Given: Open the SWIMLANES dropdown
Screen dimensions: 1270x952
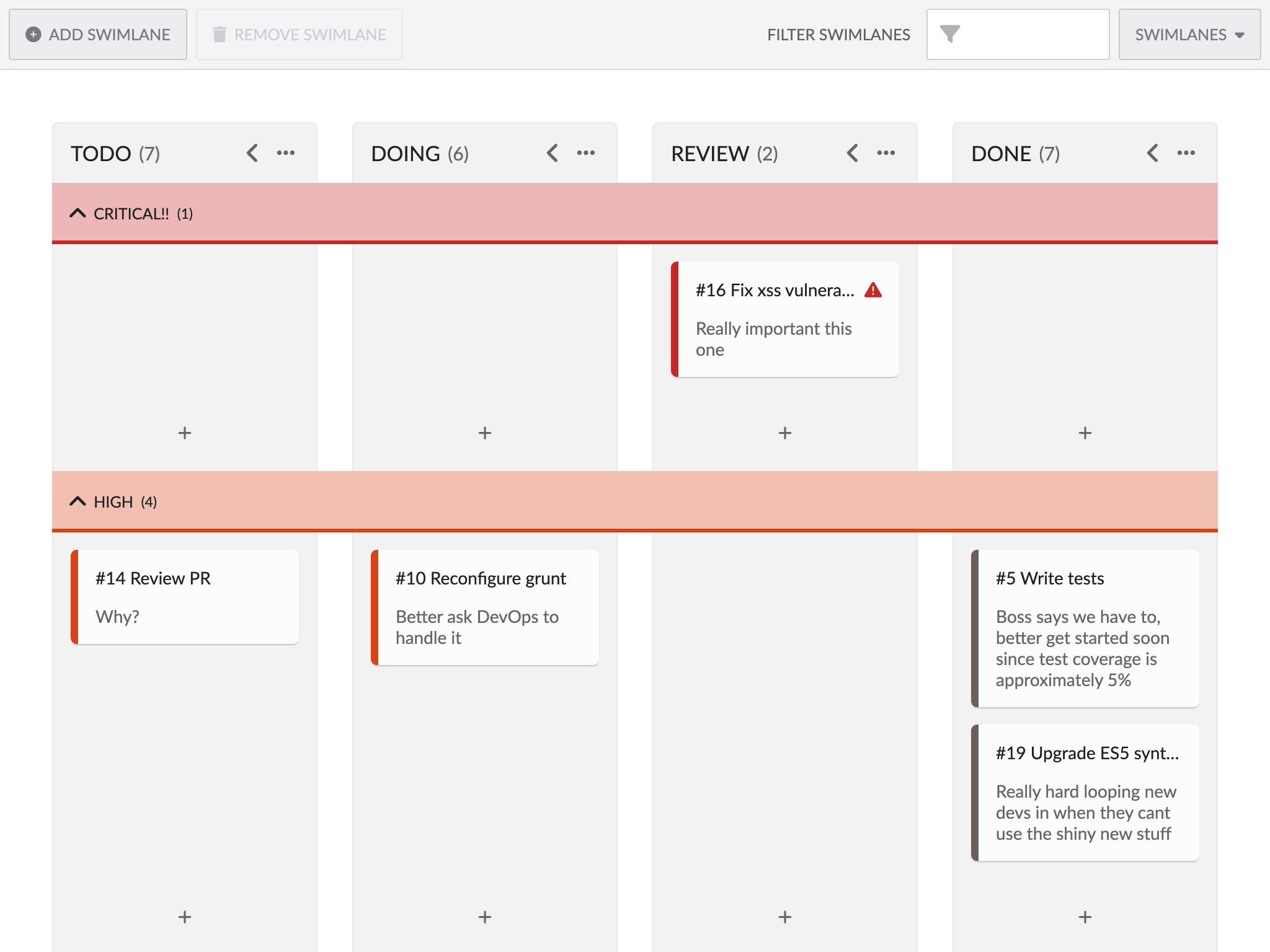Looking at the screenshot, I should point(1189,34).
